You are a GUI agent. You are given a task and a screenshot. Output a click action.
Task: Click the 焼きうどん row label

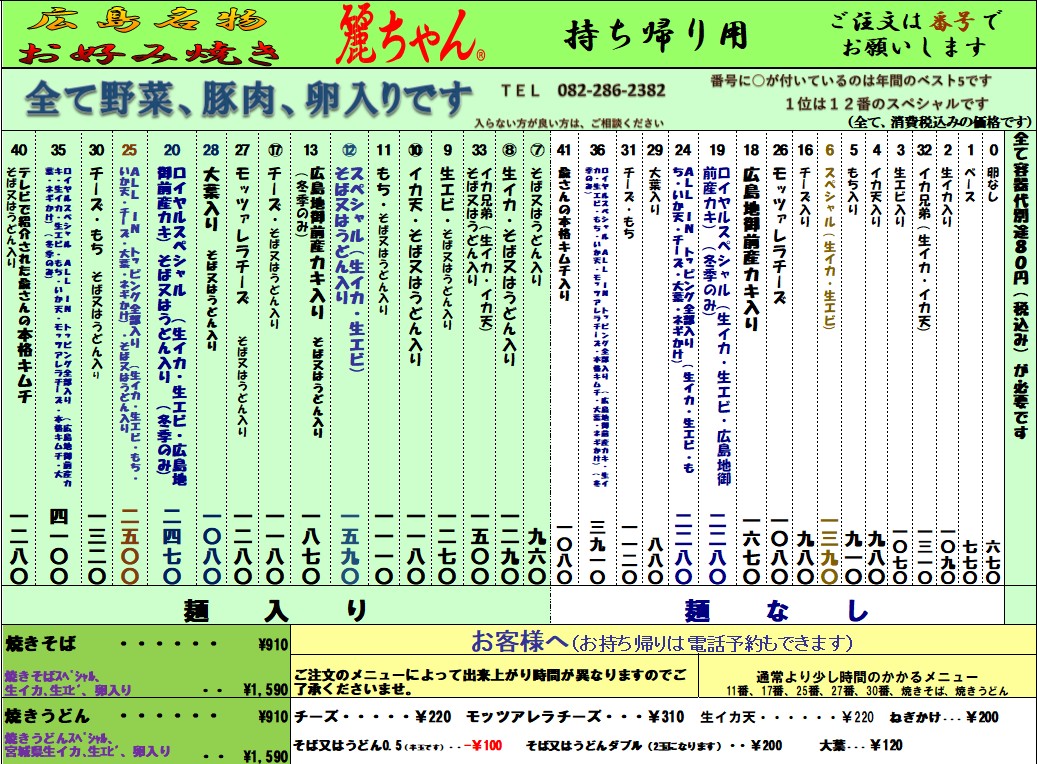tap(47, 716)
